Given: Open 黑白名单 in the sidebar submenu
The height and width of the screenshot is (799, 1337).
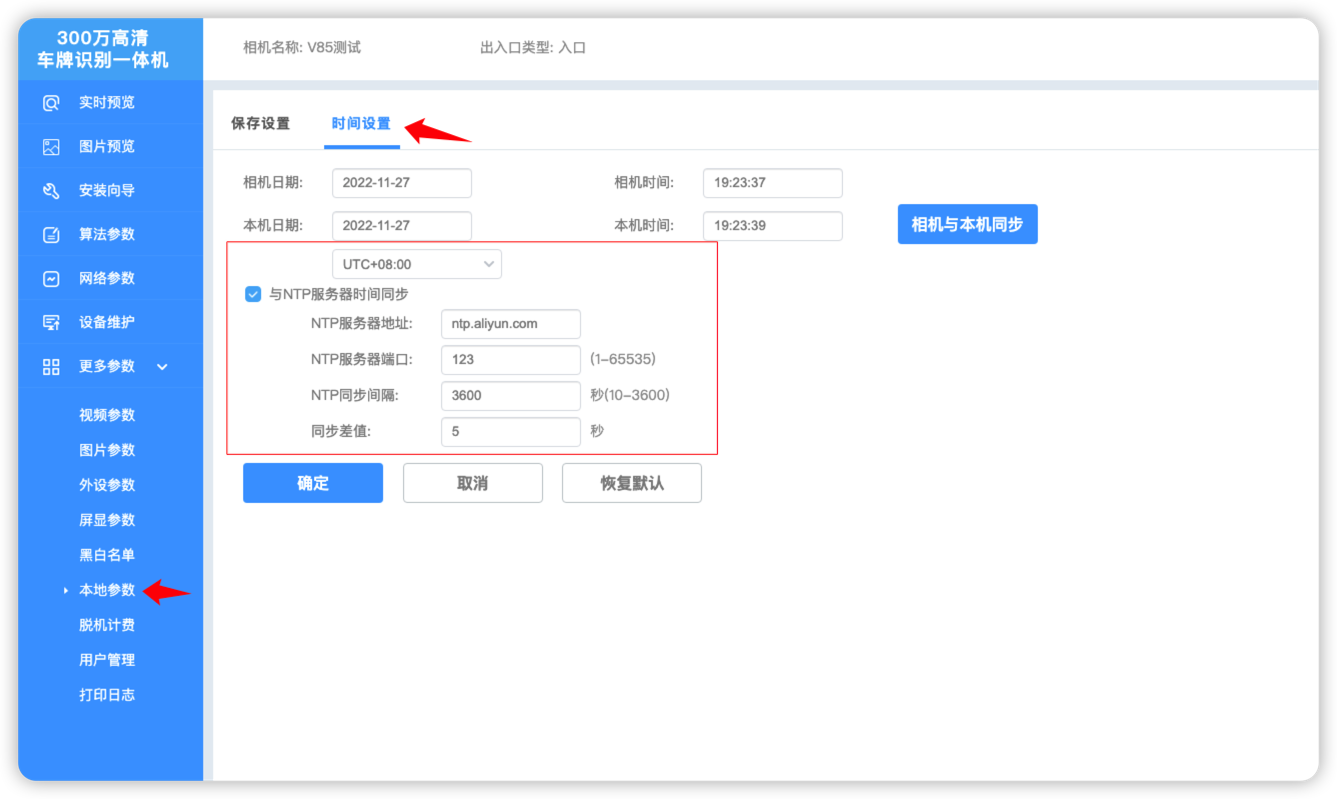Looking at the screenshot, I should (x=107, y=555).
